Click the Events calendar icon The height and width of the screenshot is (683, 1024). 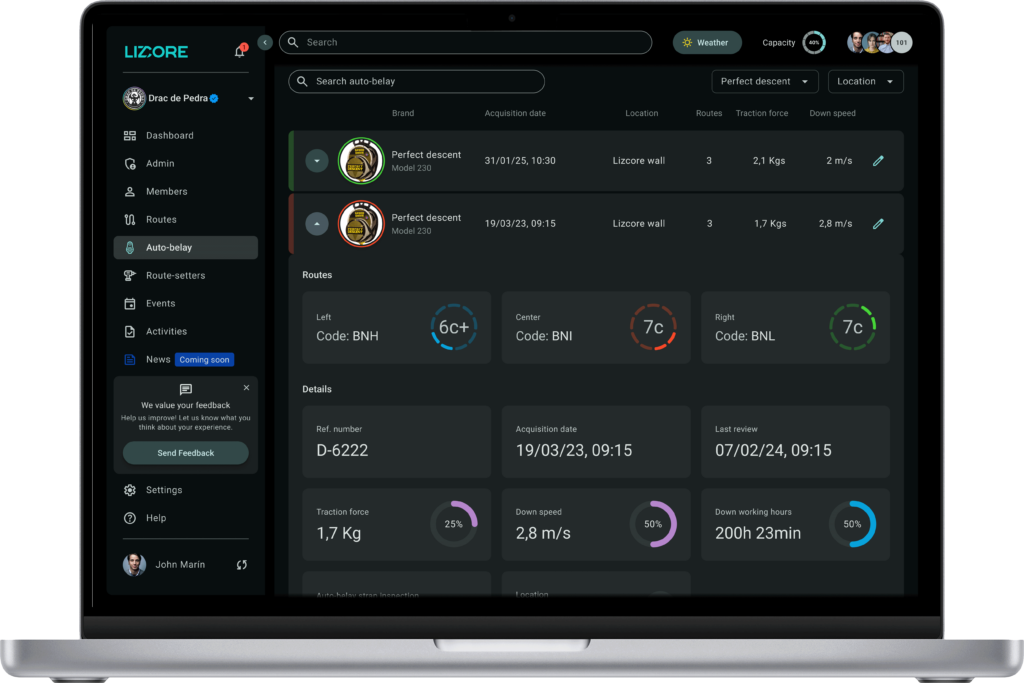(x=130, y=304)
